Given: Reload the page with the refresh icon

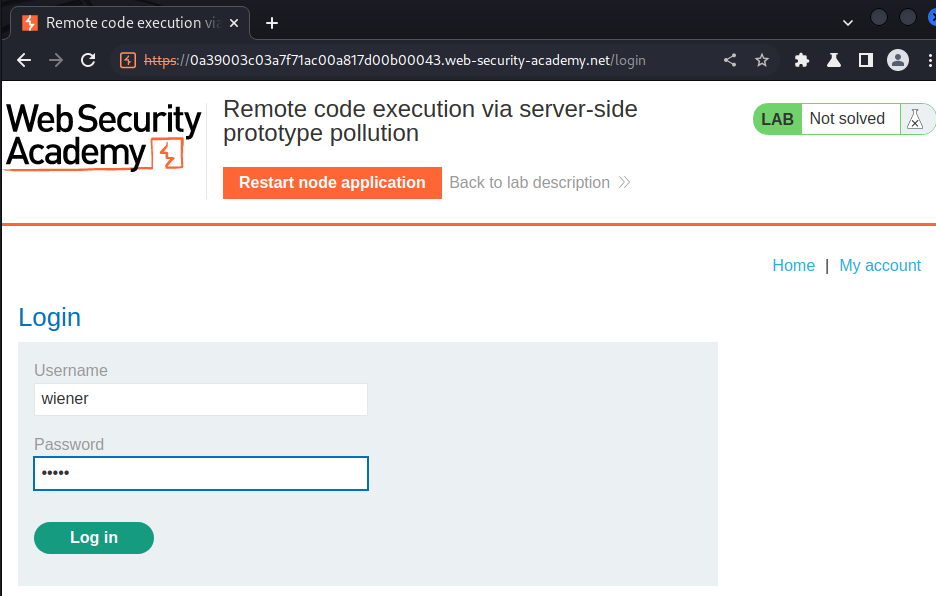Looking at the screenshot, I should [x=88, y=60].
